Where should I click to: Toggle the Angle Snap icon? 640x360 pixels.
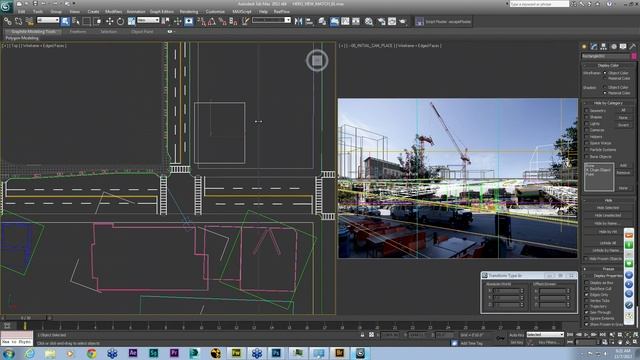point(212,21)
